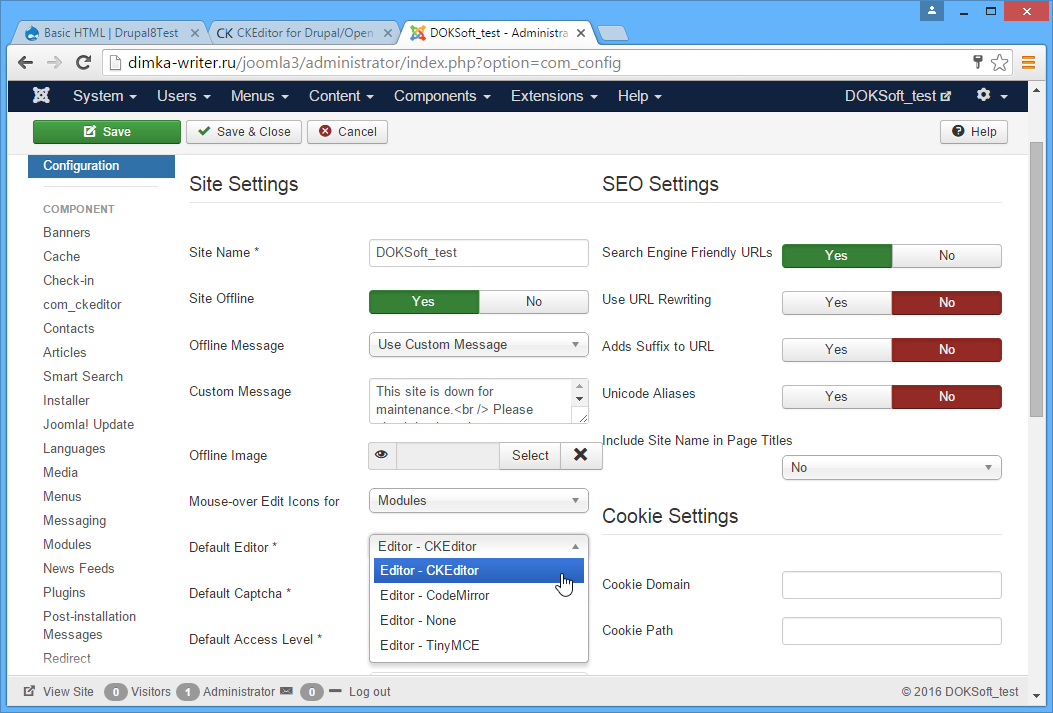Expand Include Site Name in Page Titles dropdown
The height and width of the screenshot is (713, 1053).
pyautogui.click(x=891, y=468)
